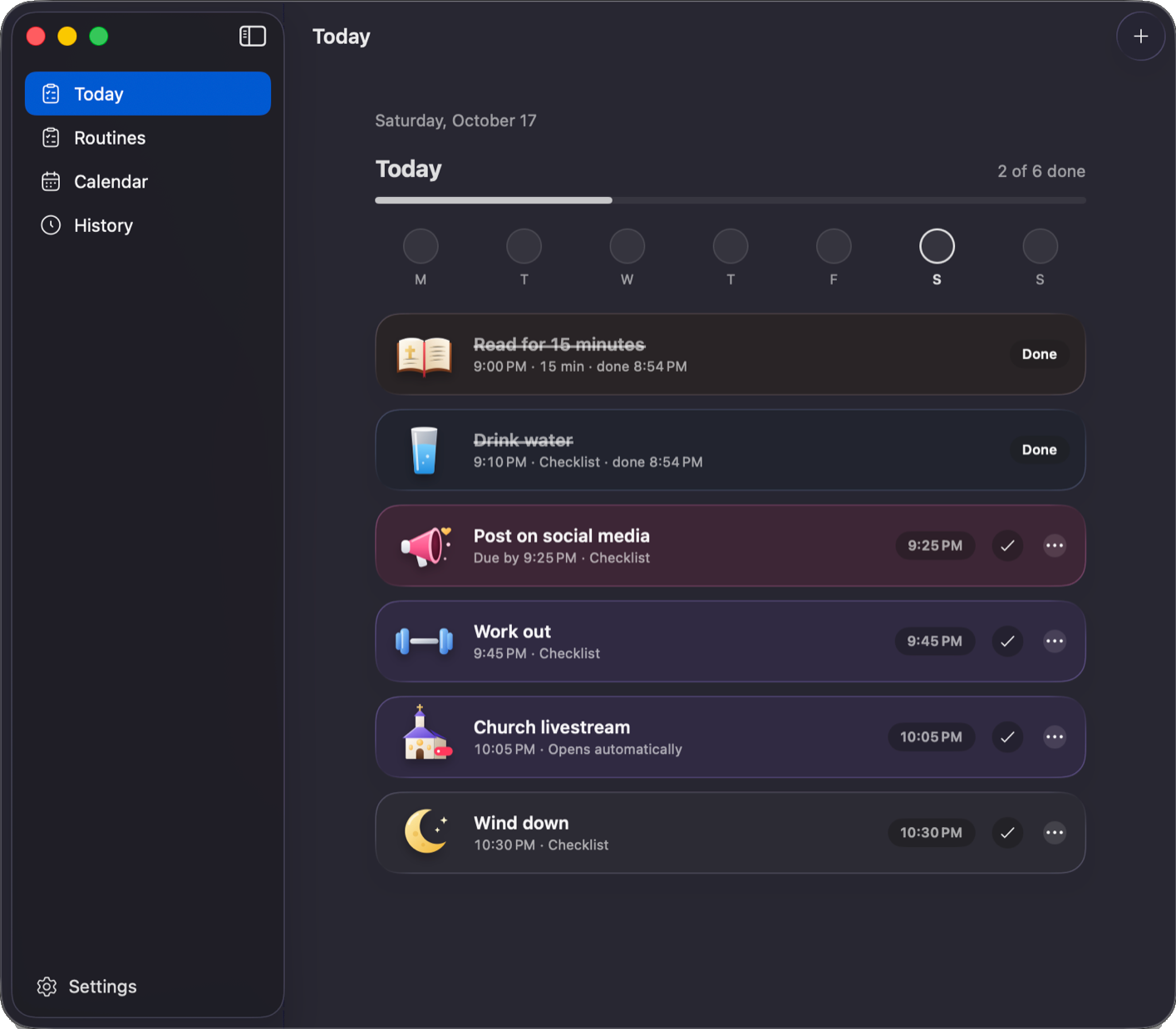This screenshot has width=1176, height=1029.
Task: Select the highlighted Saturday day circle
Action: click(937, 247)
